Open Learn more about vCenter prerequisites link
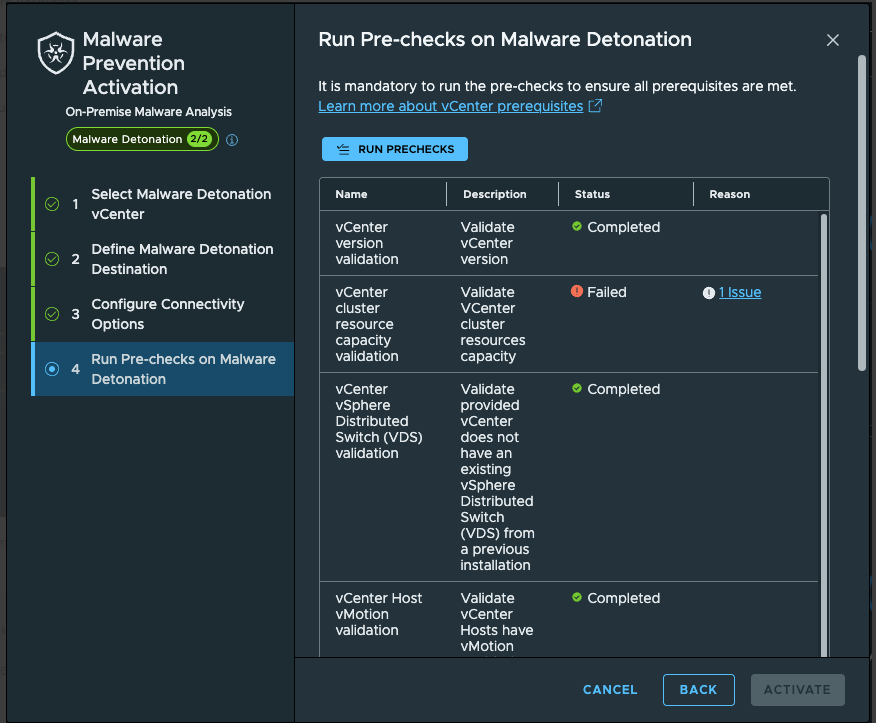Viewport: 876px width, 723px height. tap(451, 106)
